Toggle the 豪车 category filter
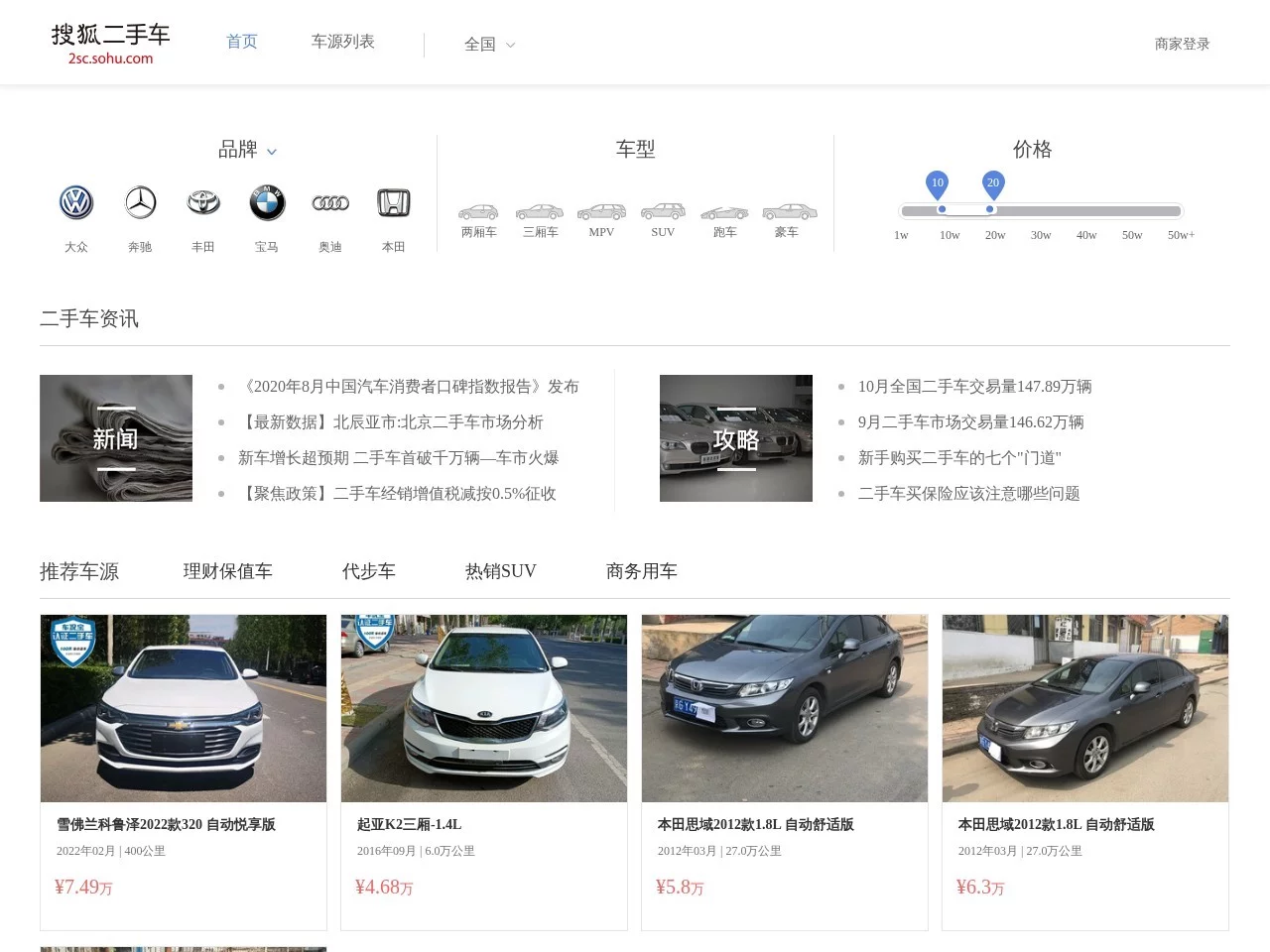This screenshot has width=1270, height=952. 788,211
